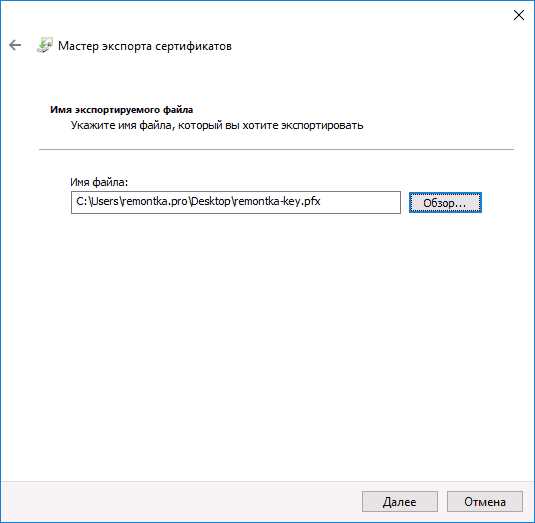Viewport: 535px width, 523px height.
Task: Proceed with the Далее button
Action: (x=400, y=502)
